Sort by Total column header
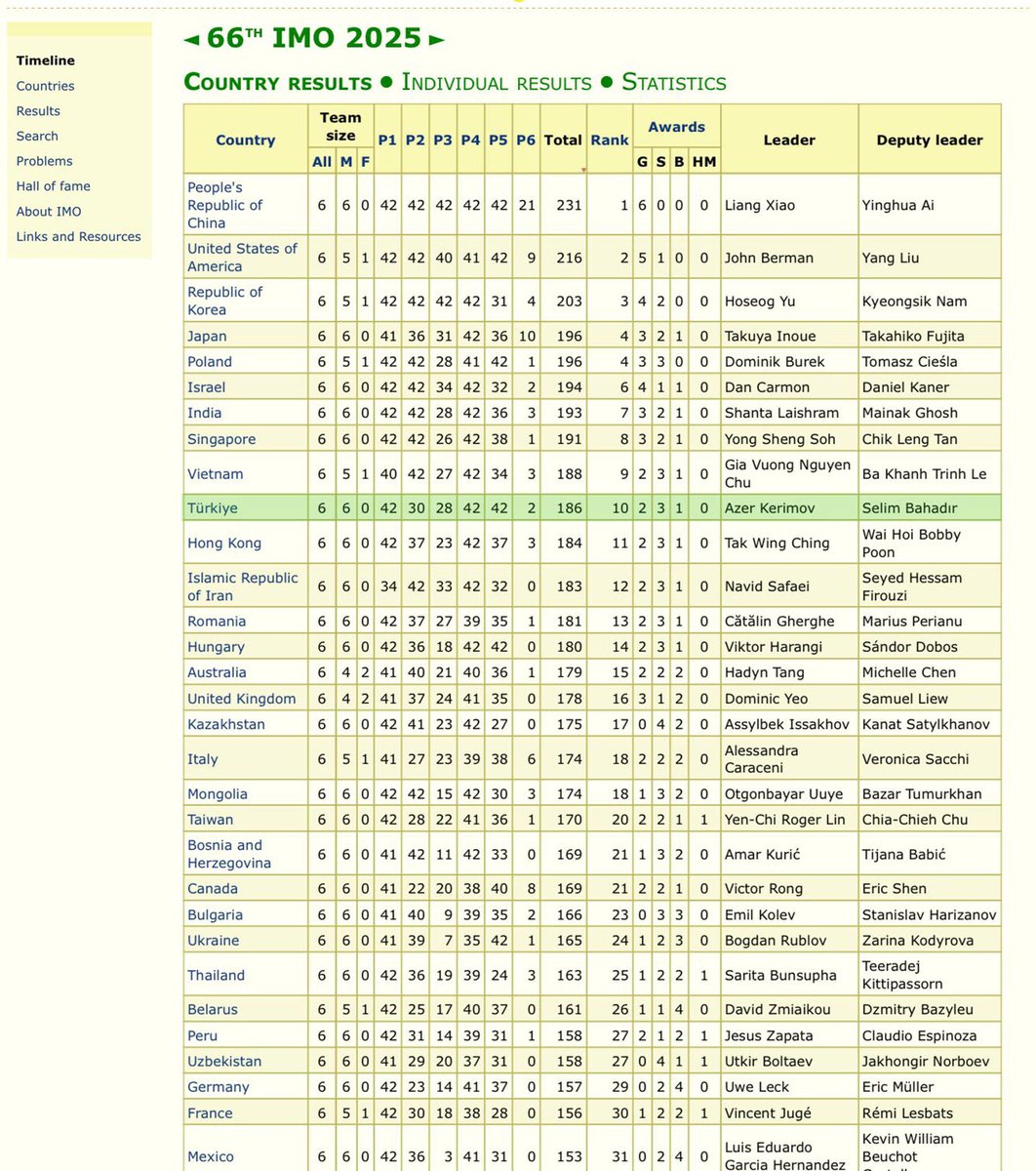The width and height of the screenshot is (1036, 1171). coord(563,140)
